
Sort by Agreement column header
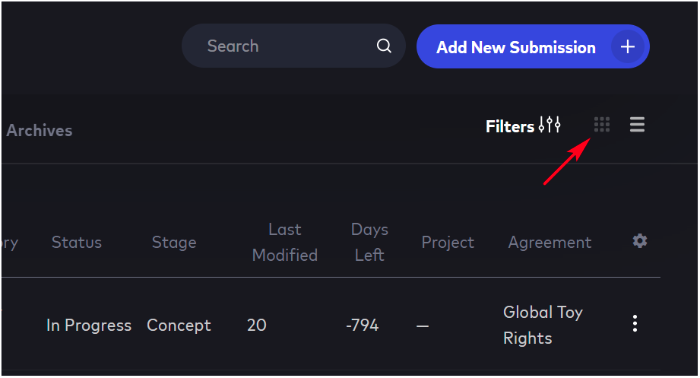click(550, 242)
